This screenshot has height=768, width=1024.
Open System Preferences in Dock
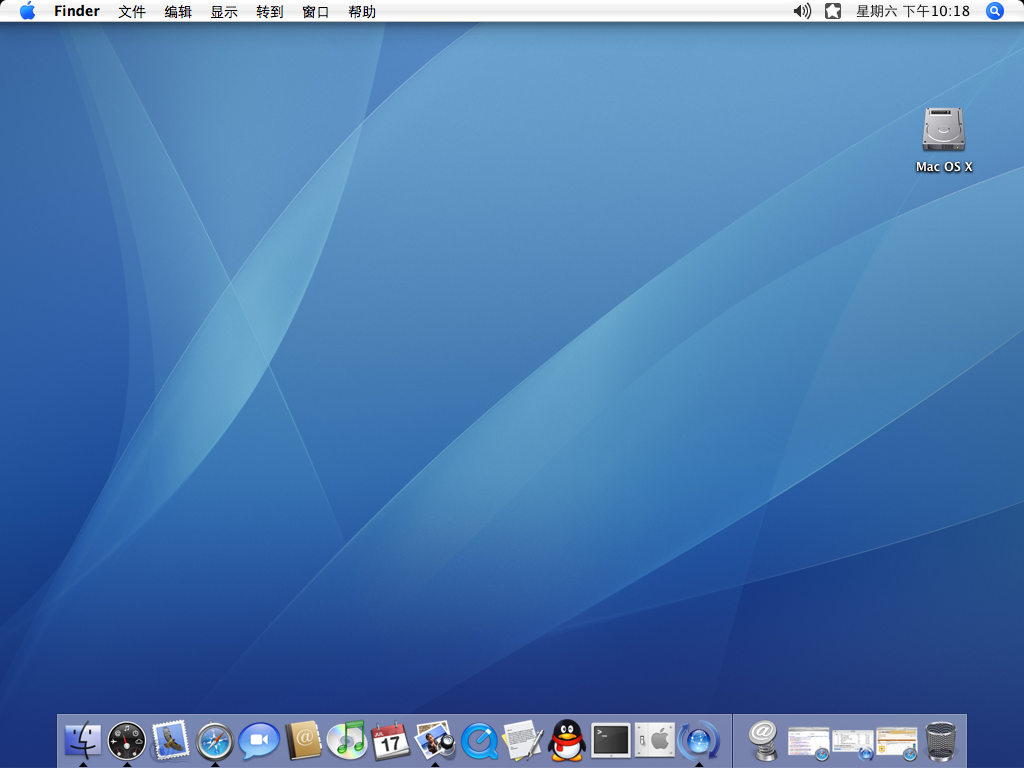click(654, 741)
